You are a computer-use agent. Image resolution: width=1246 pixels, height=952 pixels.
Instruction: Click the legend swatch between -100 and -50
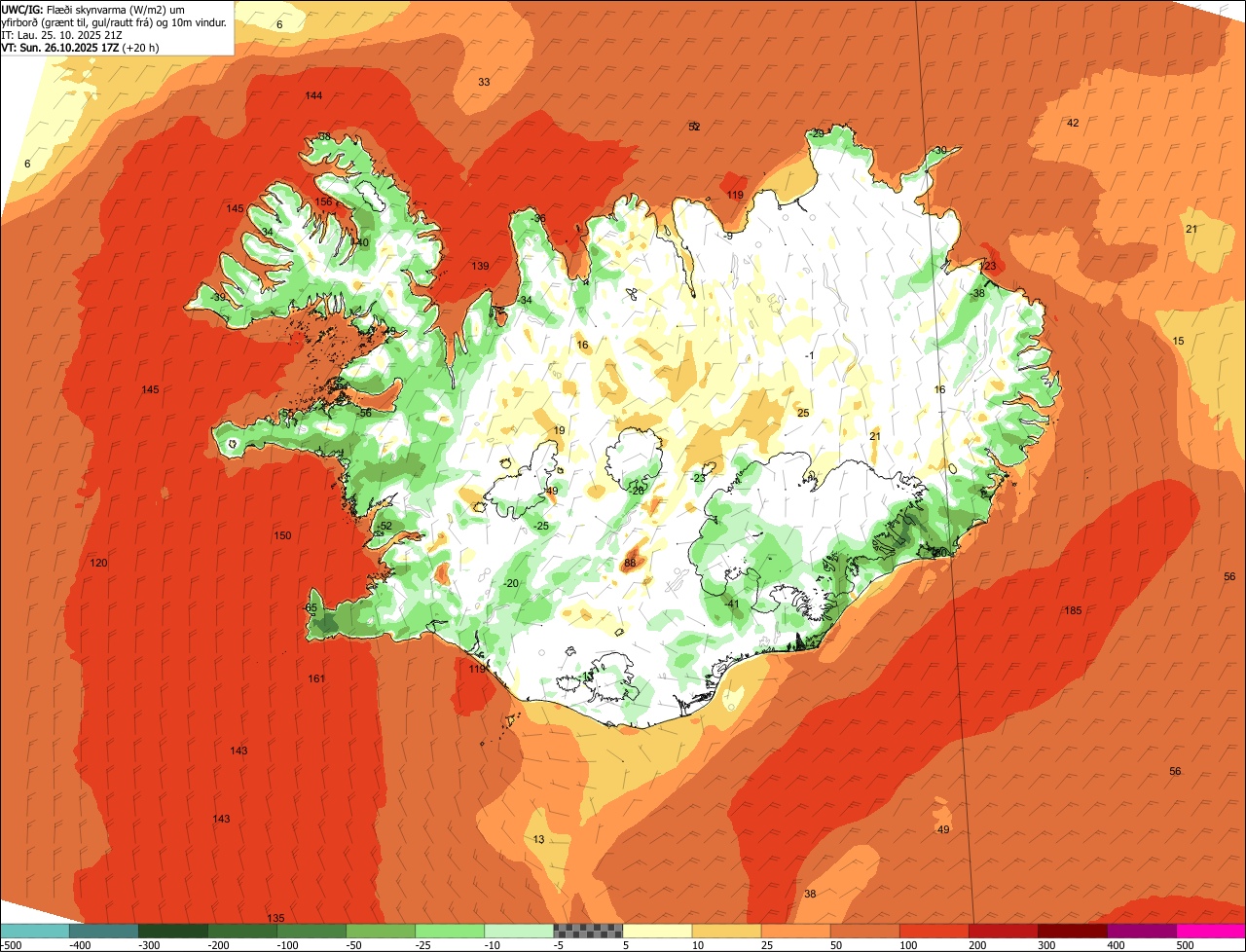click(x=311, y=931)
